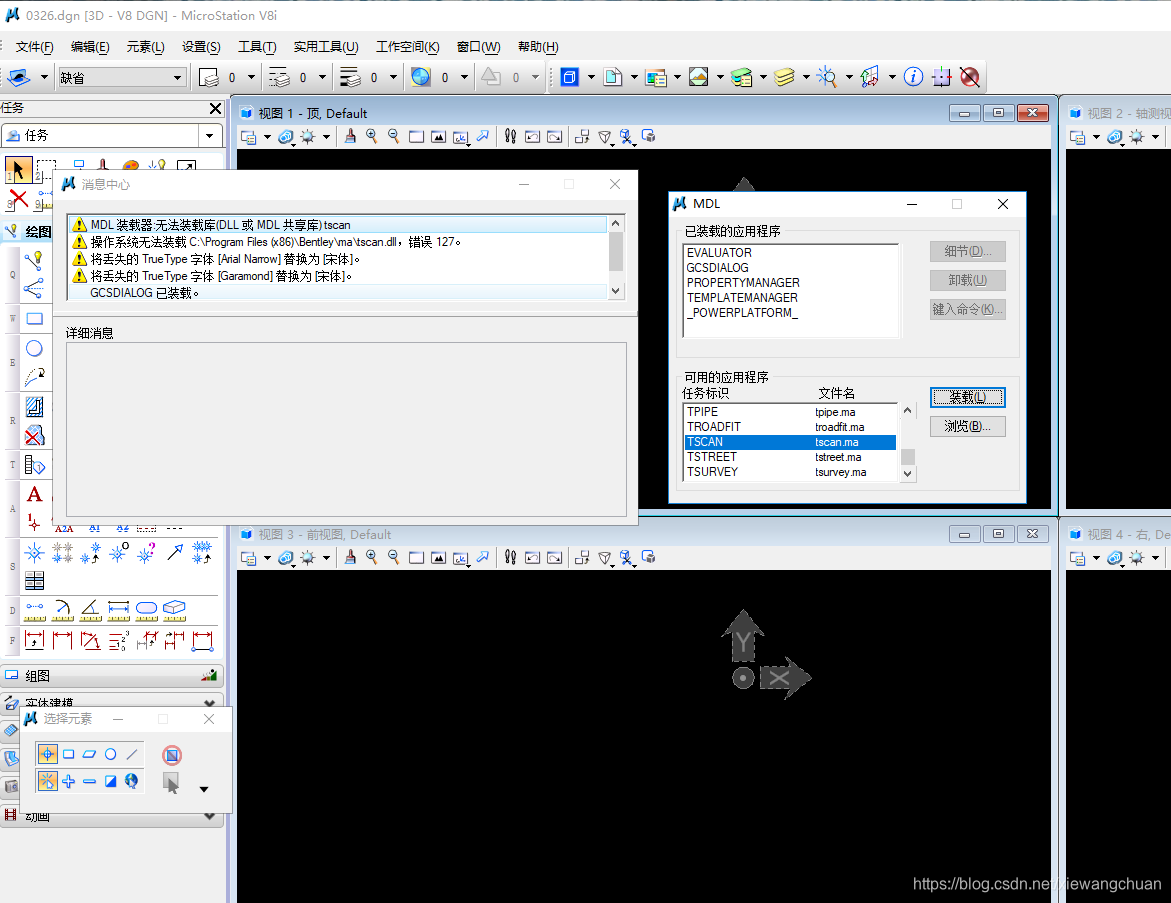This screenshot has height=903, width=1171.
Task: Click the active color globe swatch
Action: tap(421, 77)
